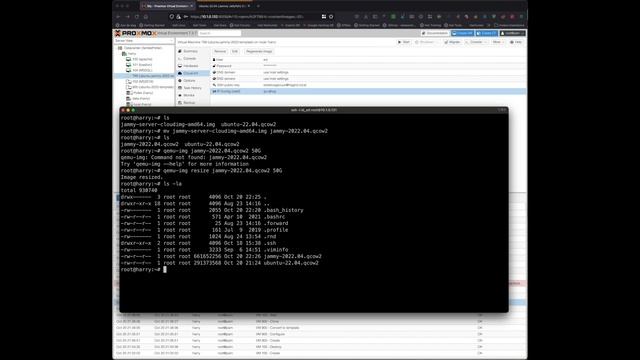The height and width of the screenshot is (360, 640).
Task: Open a new browser tab with plus
Action: 258,6
